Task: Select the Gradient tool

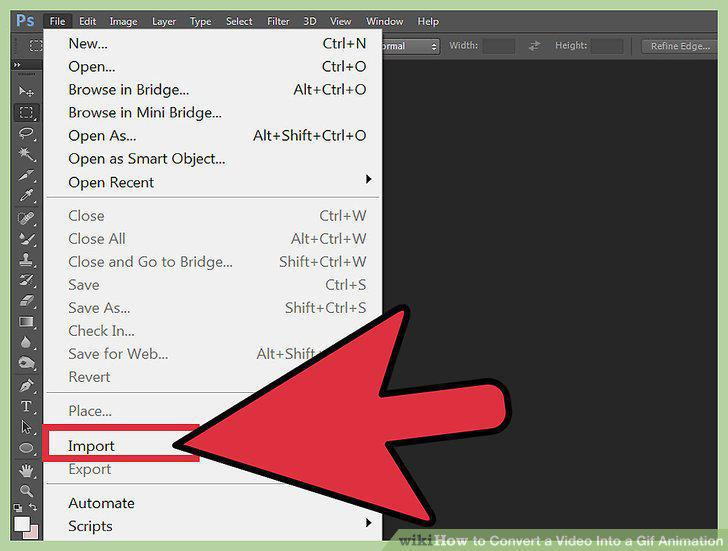Action: (26, 322)
